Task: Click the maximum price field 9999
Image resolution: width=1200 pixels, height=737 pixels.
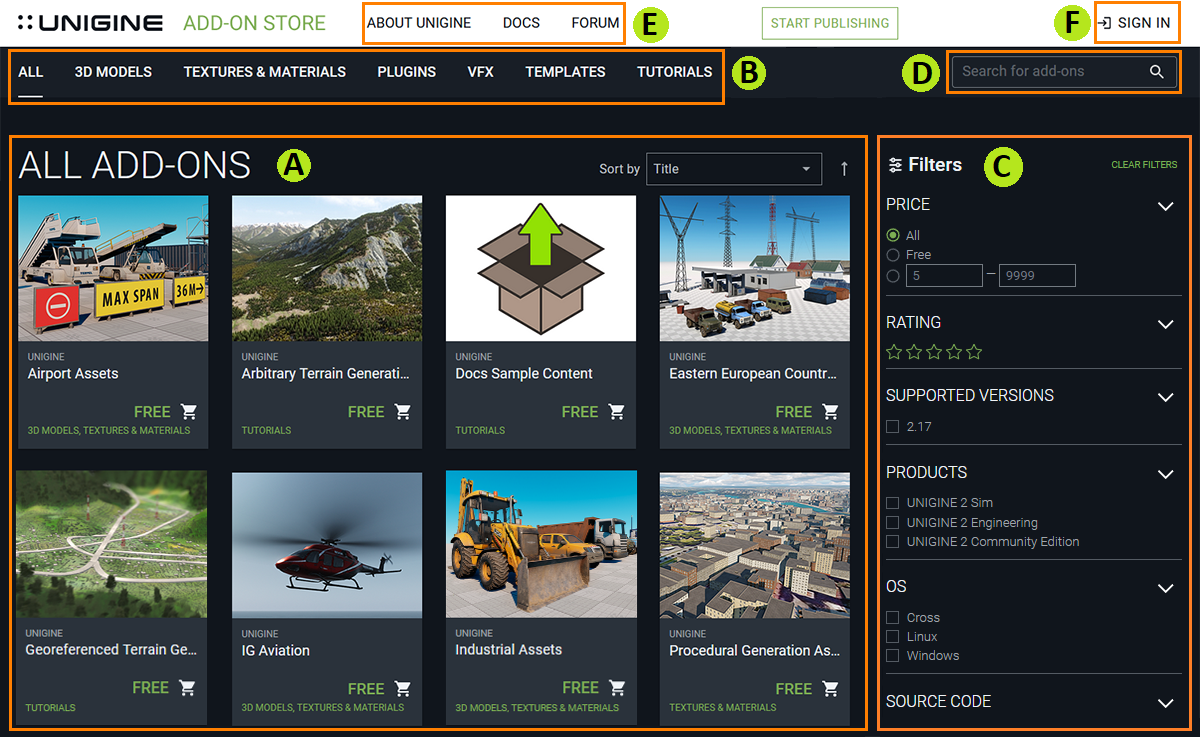Action: [1037, 275]
